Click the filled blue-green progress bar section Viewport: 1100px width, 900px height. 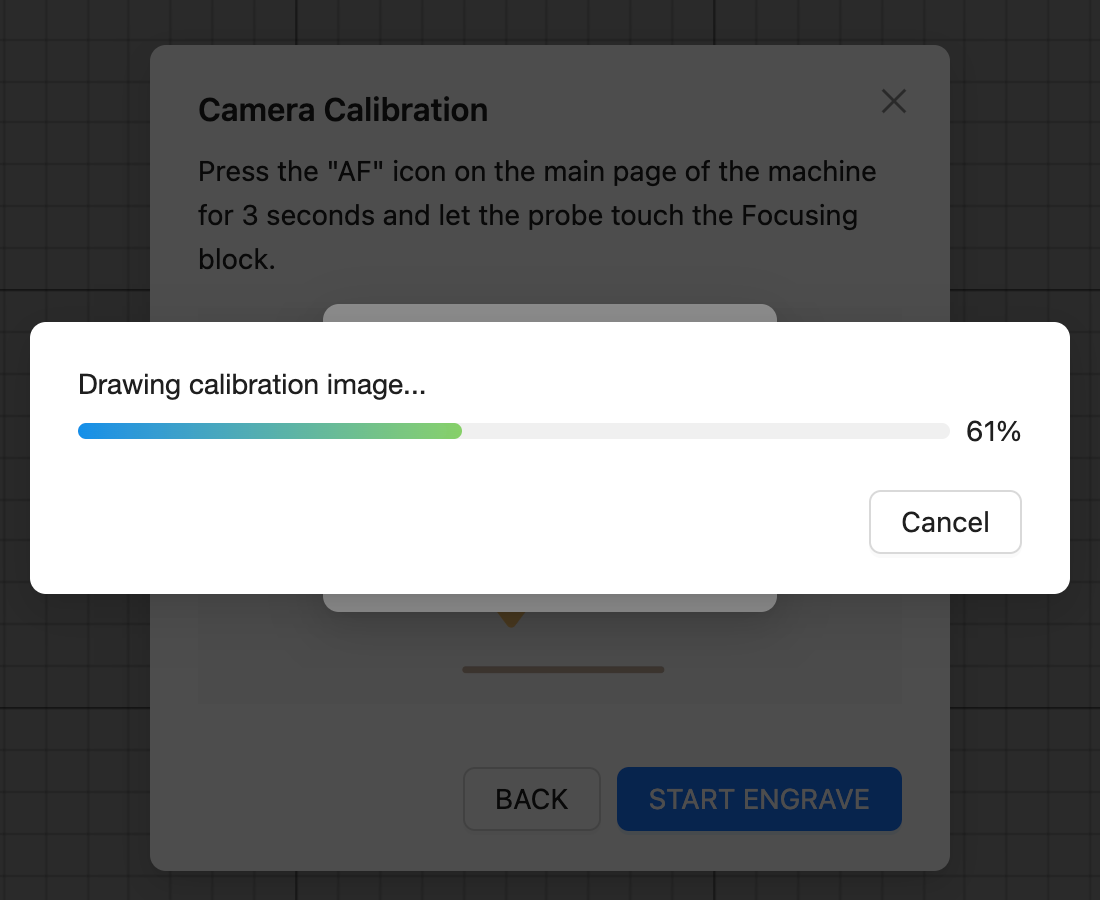point(270,431)
